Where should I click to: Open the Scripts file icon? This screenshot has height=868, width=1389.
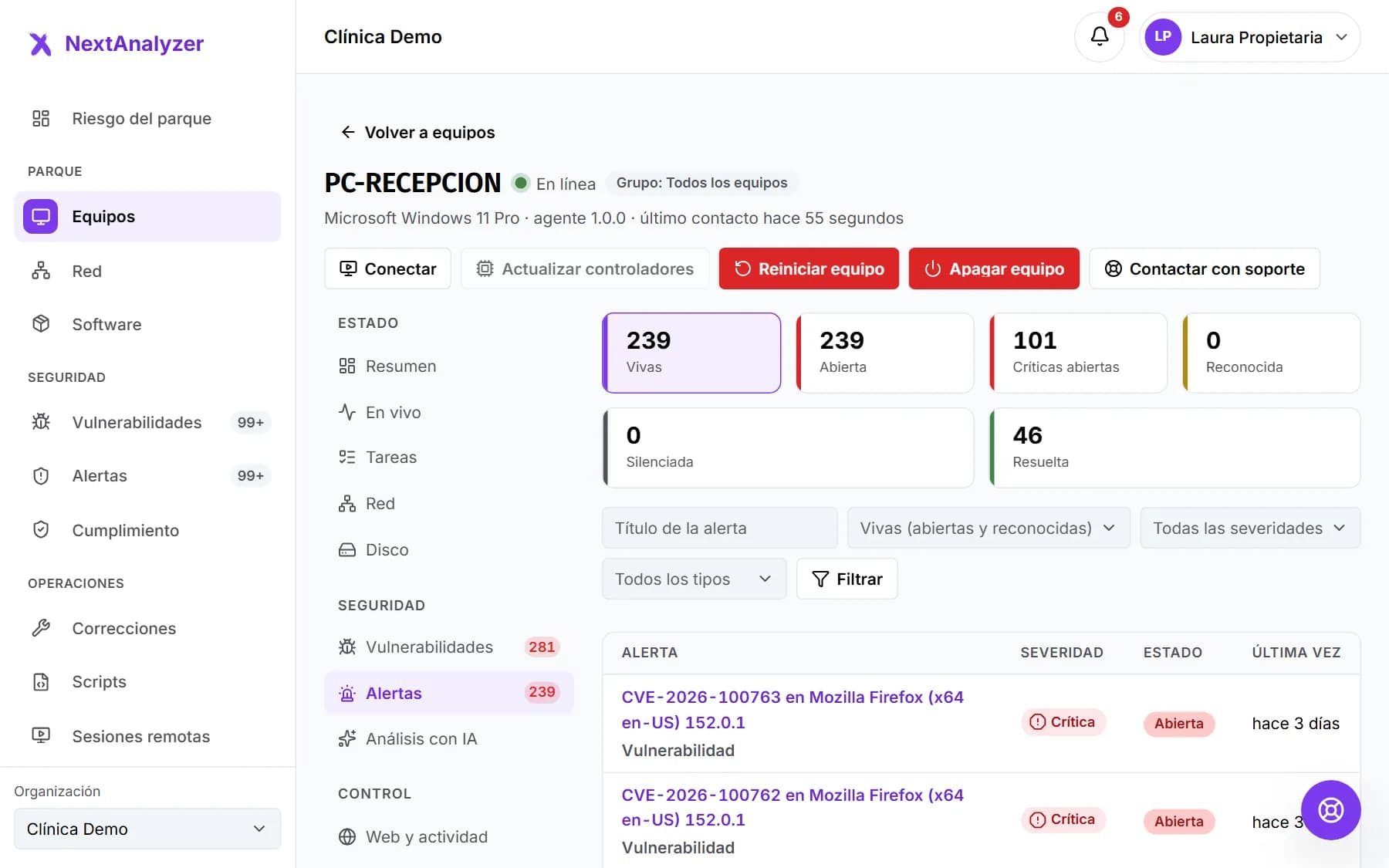click(41, 681)
